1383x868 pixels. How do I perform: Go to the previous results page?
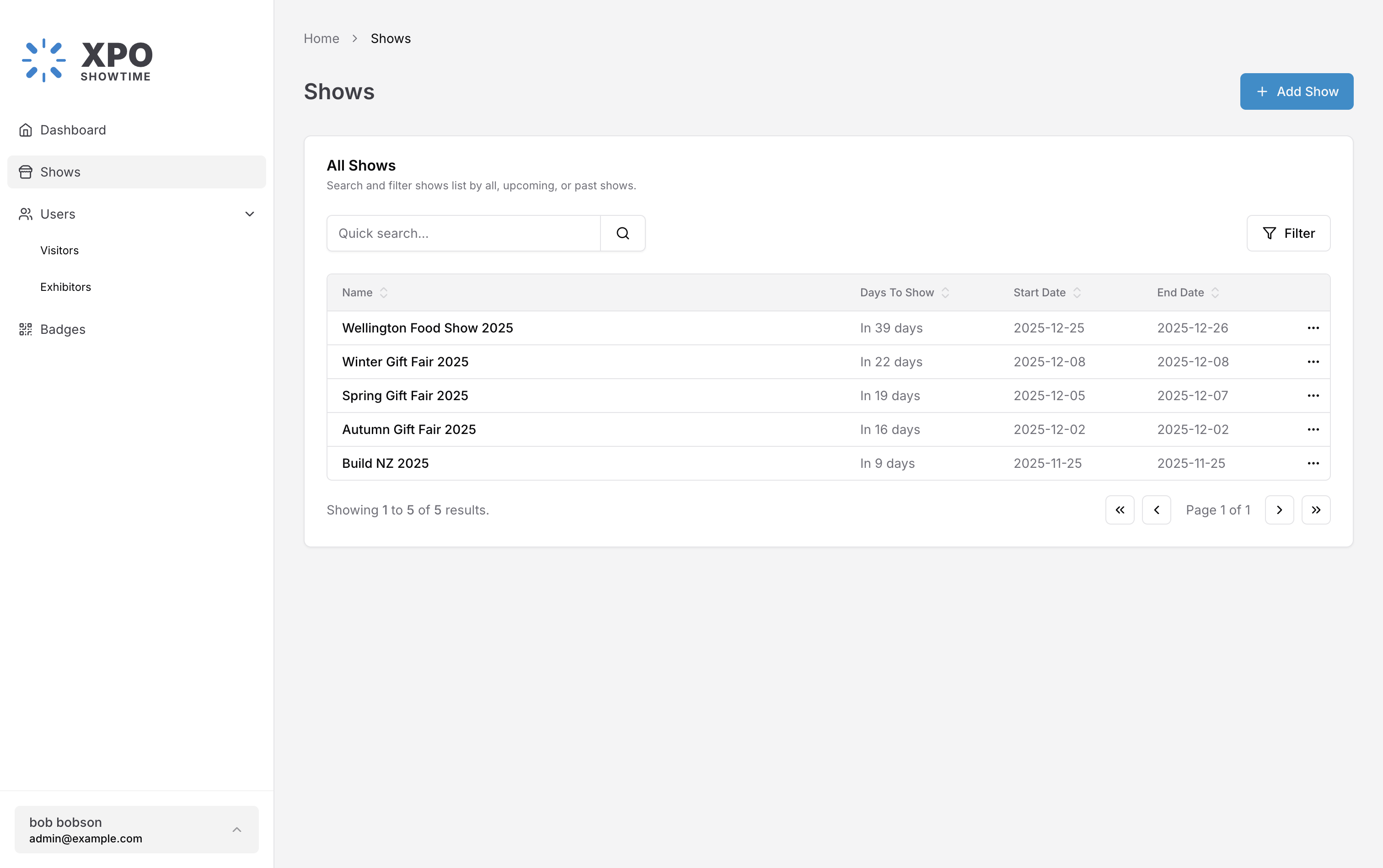click(x=1156, y=510)
